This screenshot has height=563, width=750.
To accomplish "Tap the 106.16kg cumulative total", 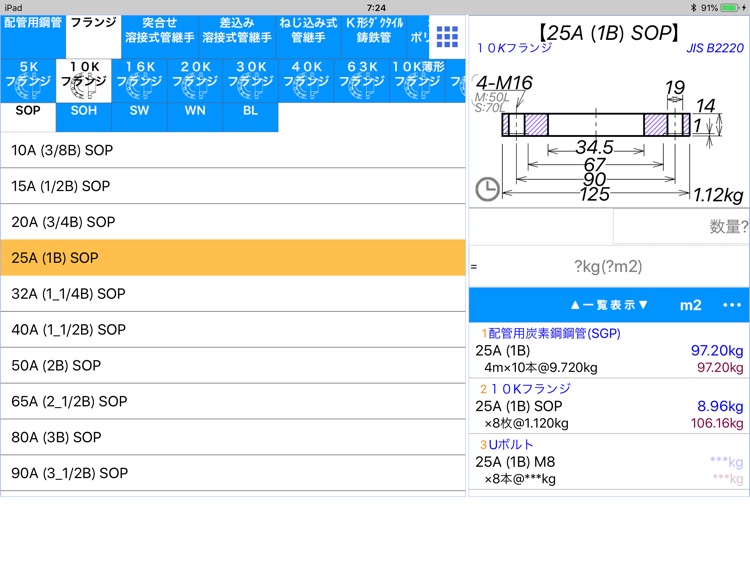I will [x=717, y=423].
